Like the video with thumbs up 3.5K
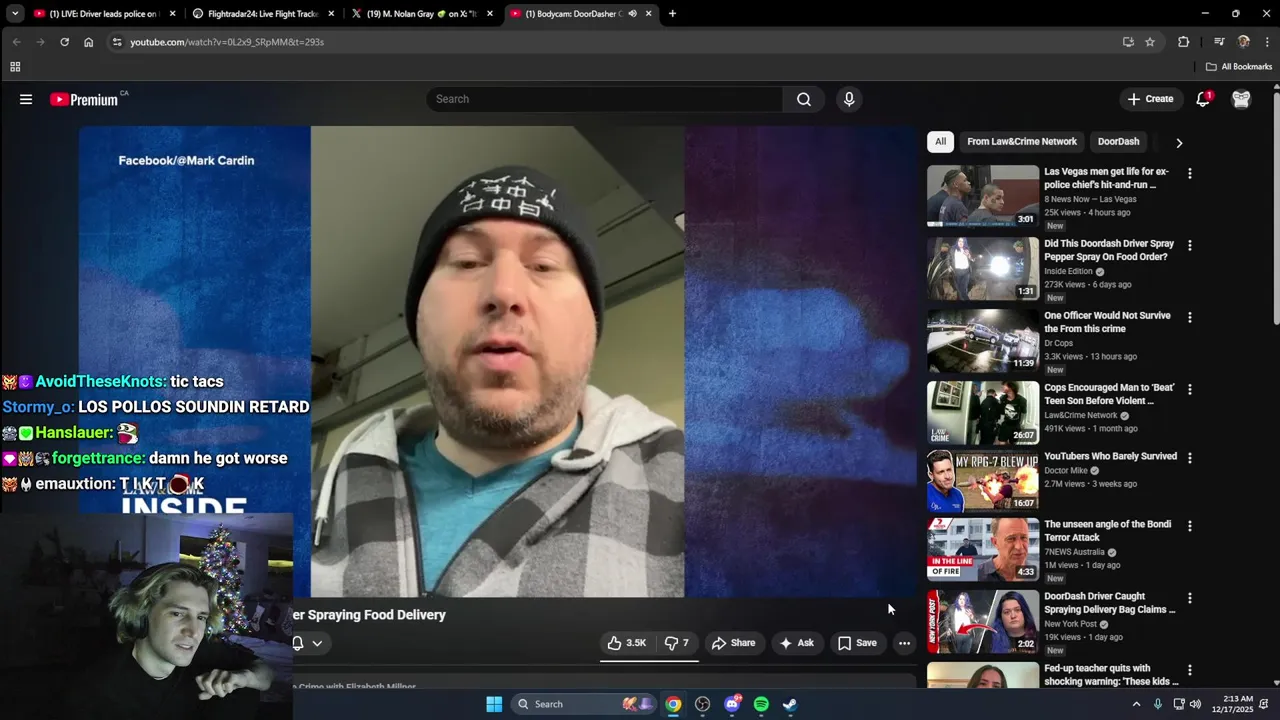This screenshot has height=720, width=1280. click(627, 643)
